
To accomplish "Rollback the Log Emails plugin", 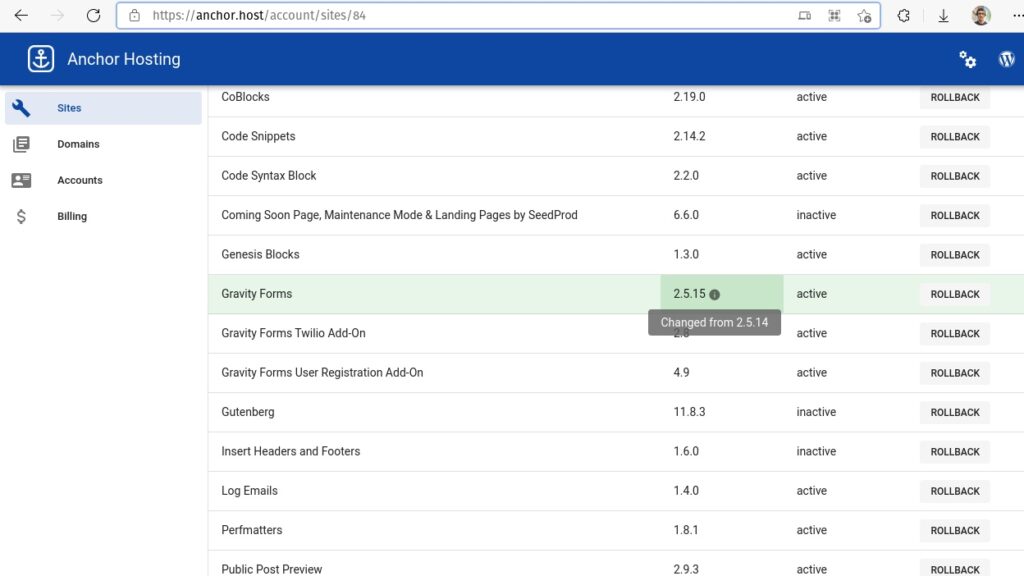I will [x=955, y=491].
